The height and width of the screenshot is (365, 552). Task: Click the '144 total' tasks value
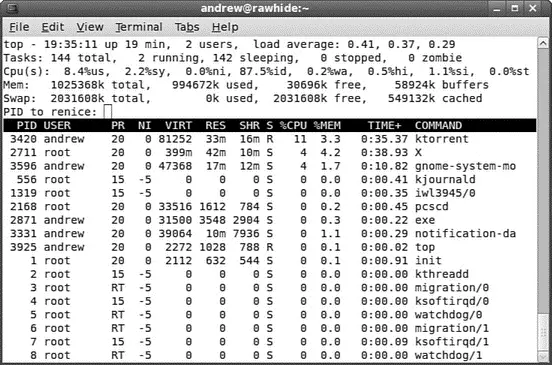[81, 58]
